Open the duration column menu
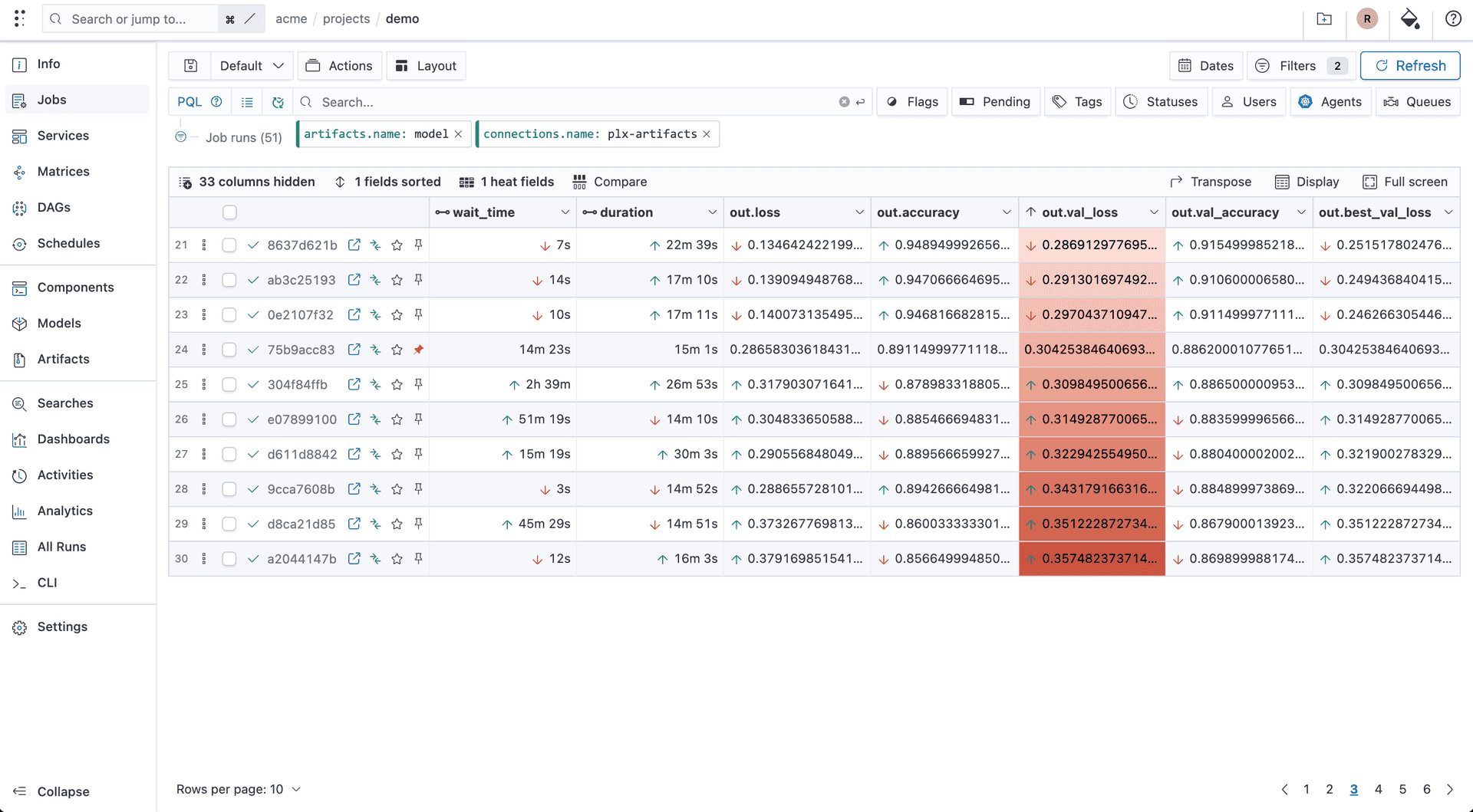The image size is (1473, 812). click(x=712, y=212)
